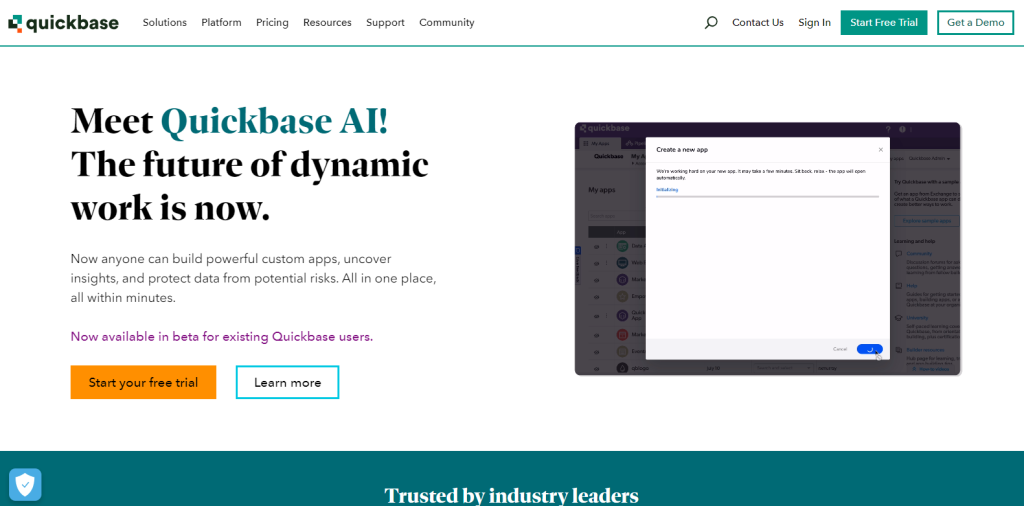Open the Contact Us link

(x=758, y=22)
